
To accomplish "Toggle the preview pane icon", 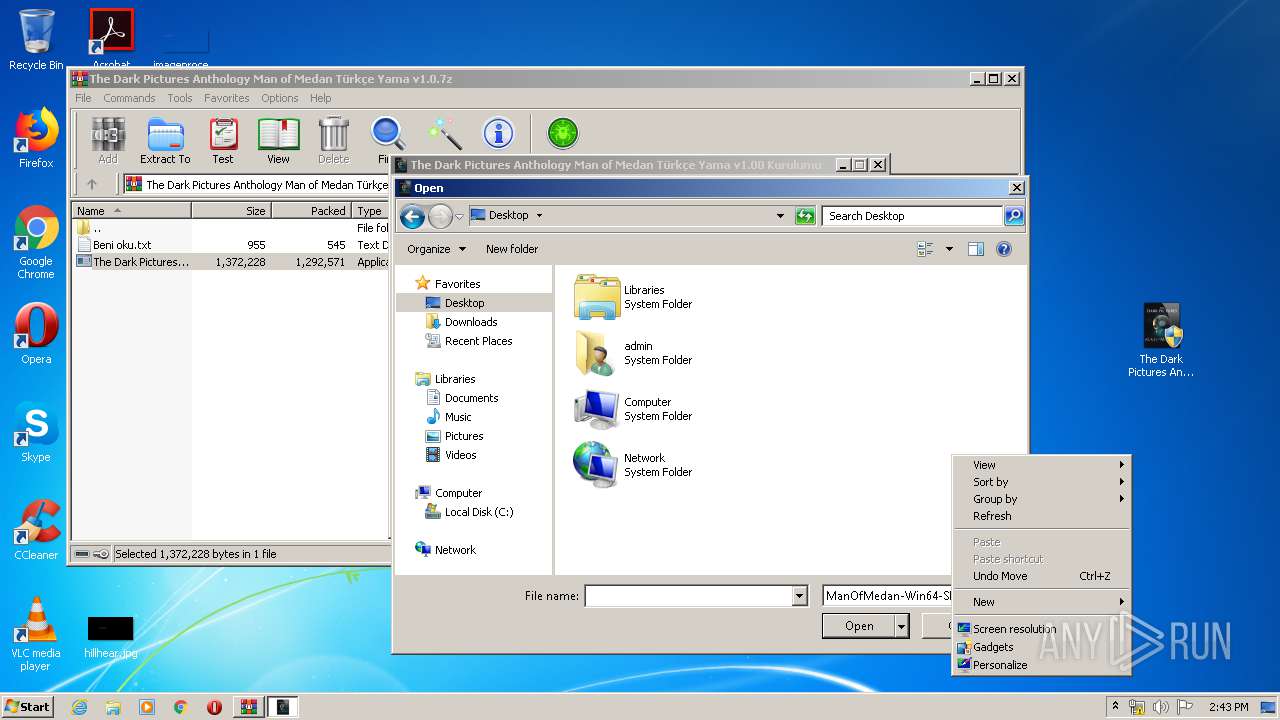I will (976, 249).
